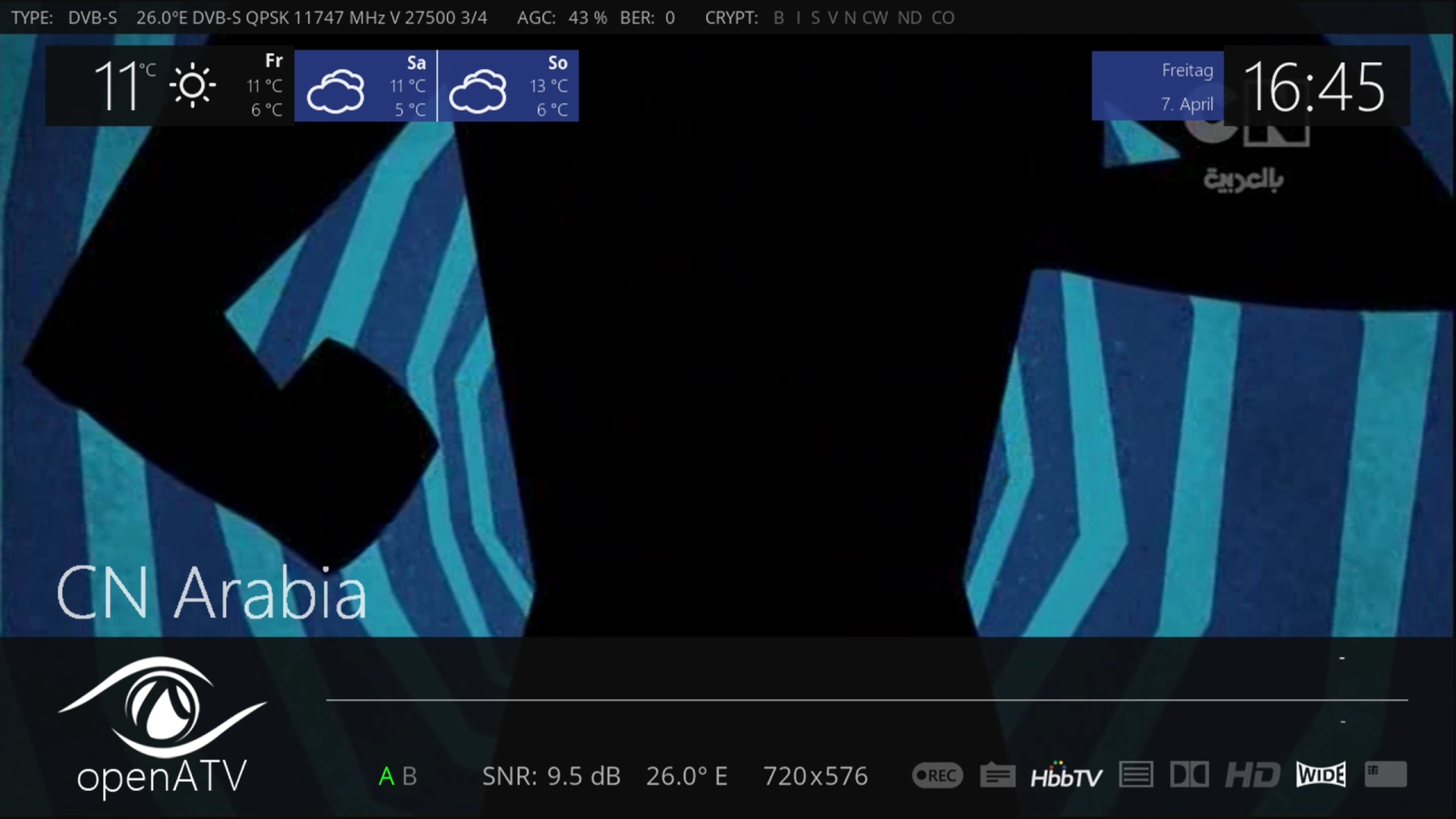Click the subtitles indicator icon
The width and height of the screenshot is (1456, 819).
coord(1136,775)
